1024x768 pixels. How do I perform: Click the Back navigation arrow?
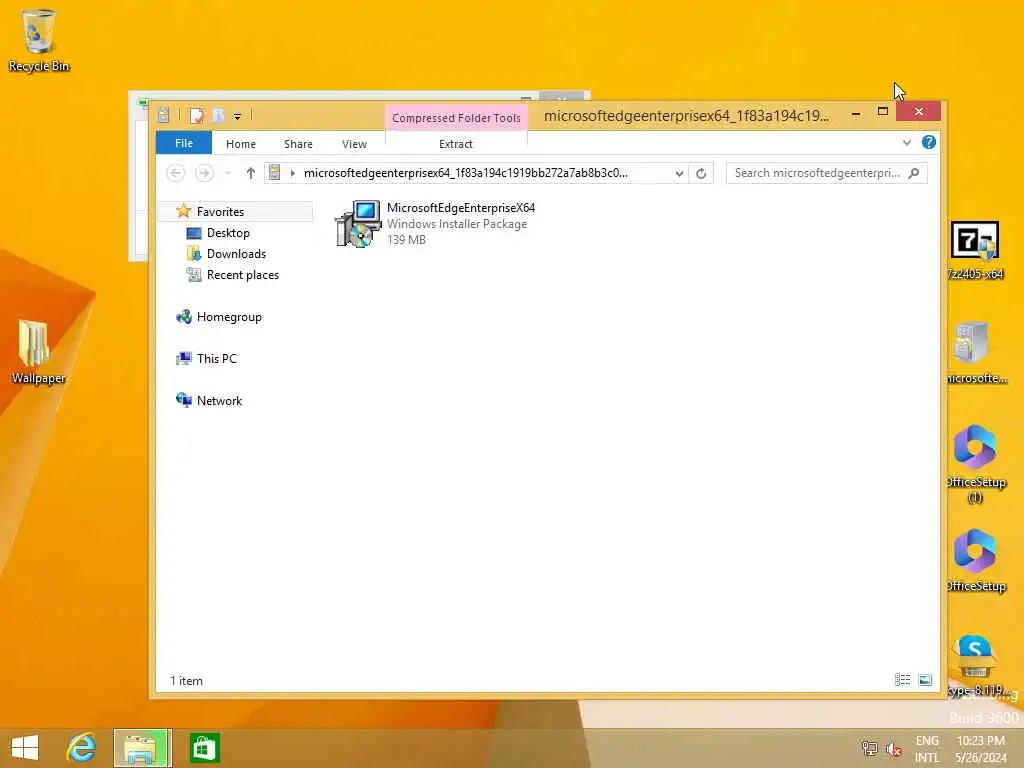(x=175, y=173)
